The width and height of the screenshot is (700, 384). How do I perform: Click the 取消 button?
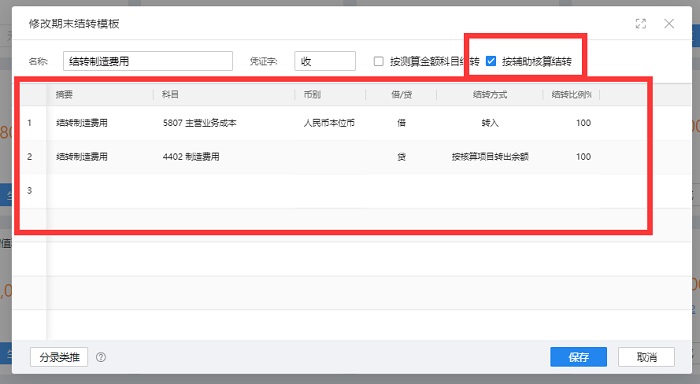646,357
